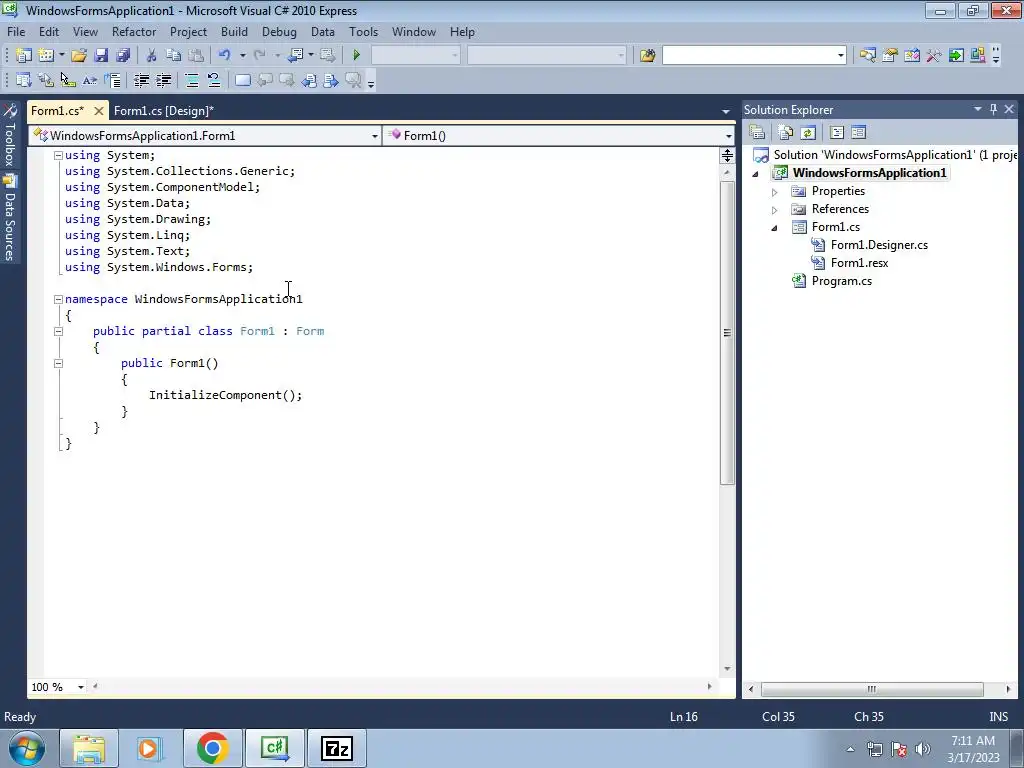This screenshot has height=768, width=1024.
Task: Collapse the Form1 class code block
Action: coord(58,331)
